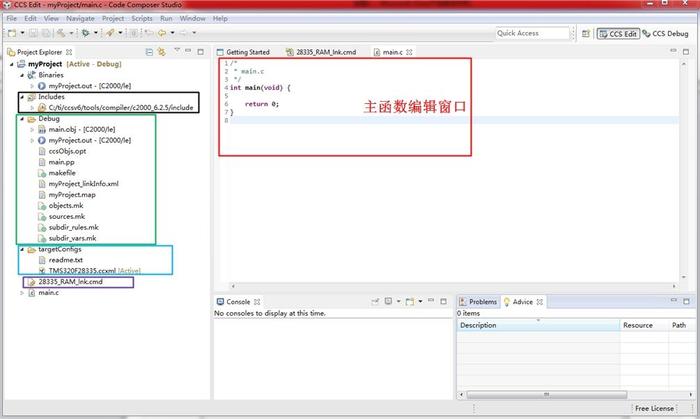Switch to CCS Debug perspective

tap(666, 33)
